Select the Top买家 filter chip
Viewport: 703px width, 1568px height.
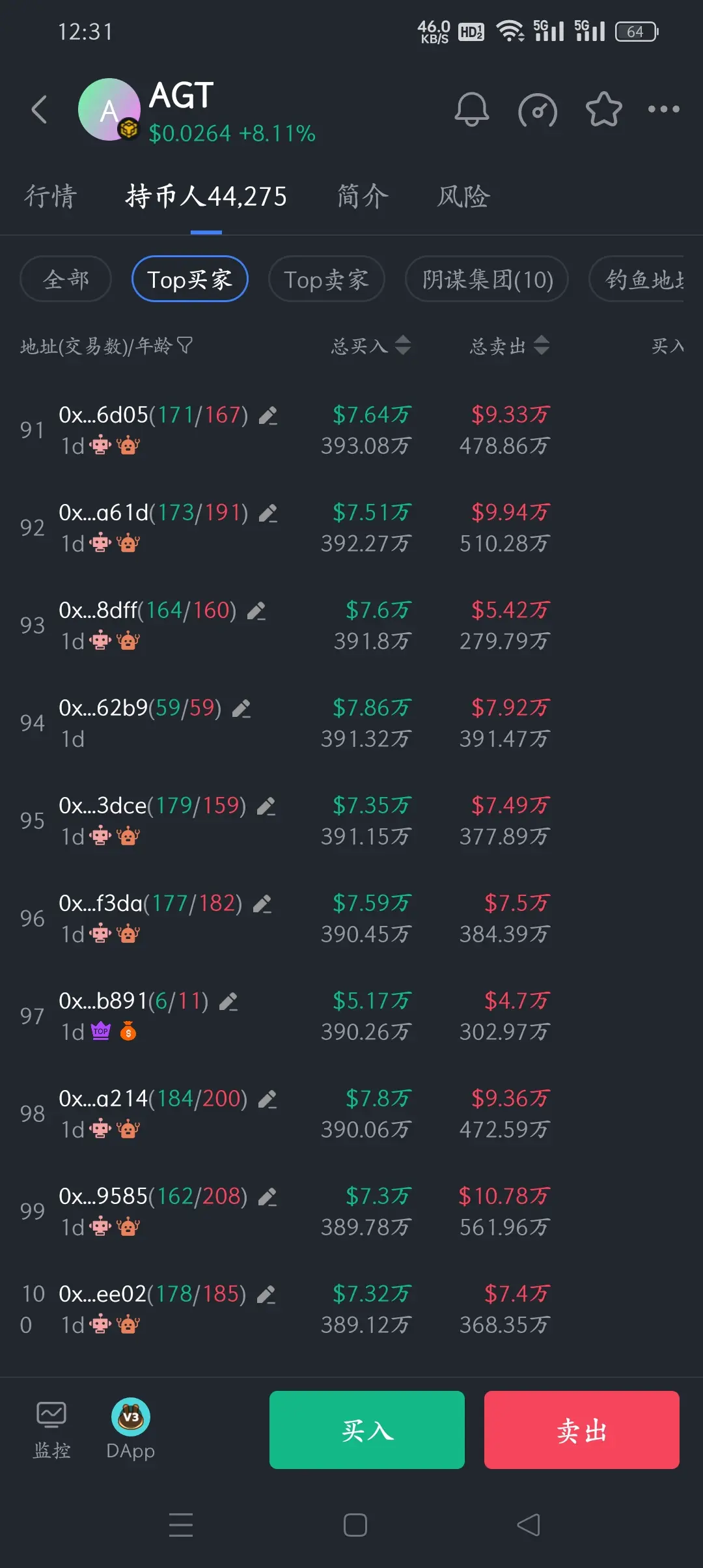click(189, 279)
